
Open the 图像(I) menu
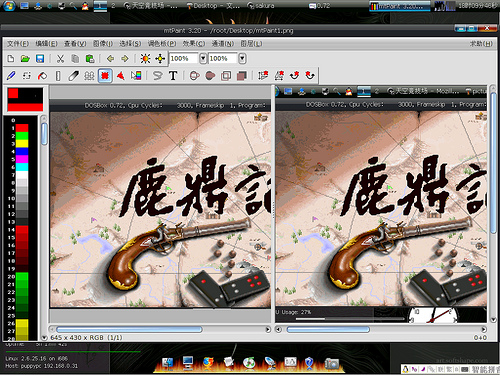pos(103,44)
